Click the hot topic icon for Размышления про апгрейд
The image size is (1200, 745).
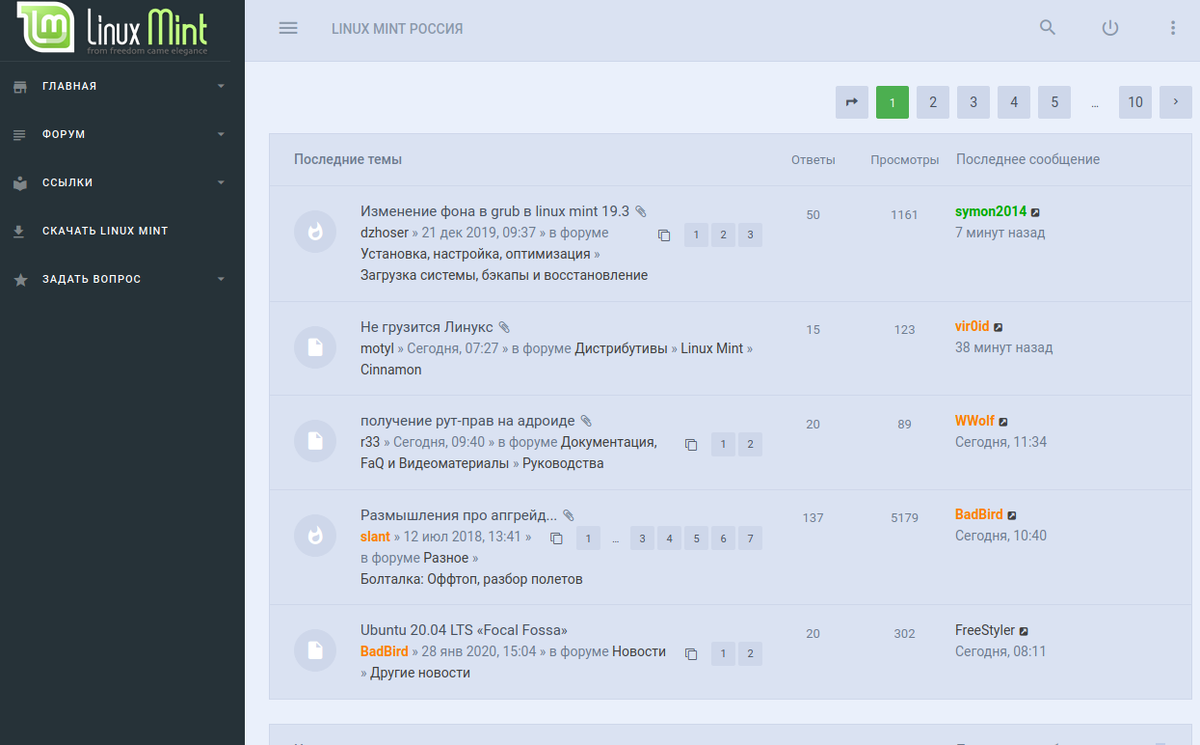(315, 536)
